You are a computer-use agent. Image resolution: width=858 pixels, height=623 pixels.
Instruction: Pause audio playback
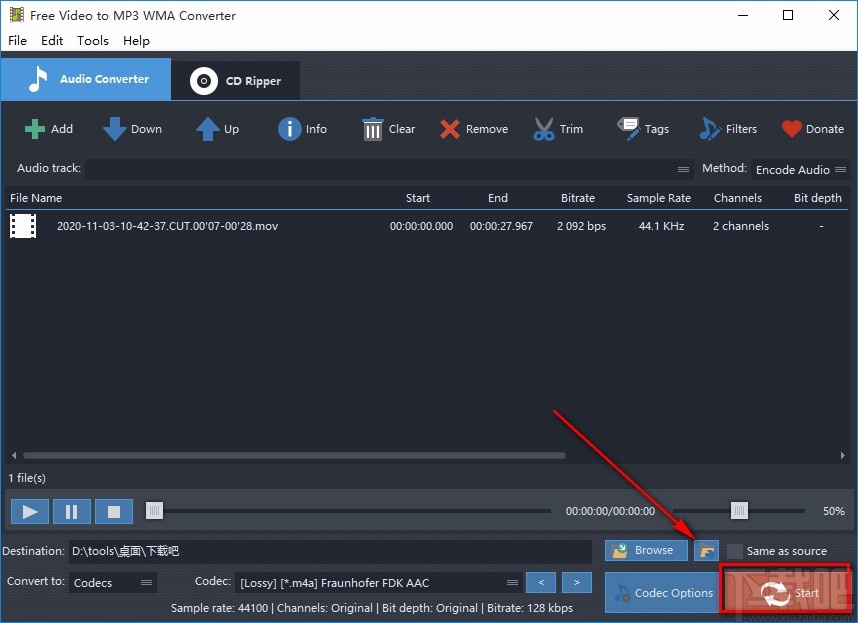coord(72,511)
